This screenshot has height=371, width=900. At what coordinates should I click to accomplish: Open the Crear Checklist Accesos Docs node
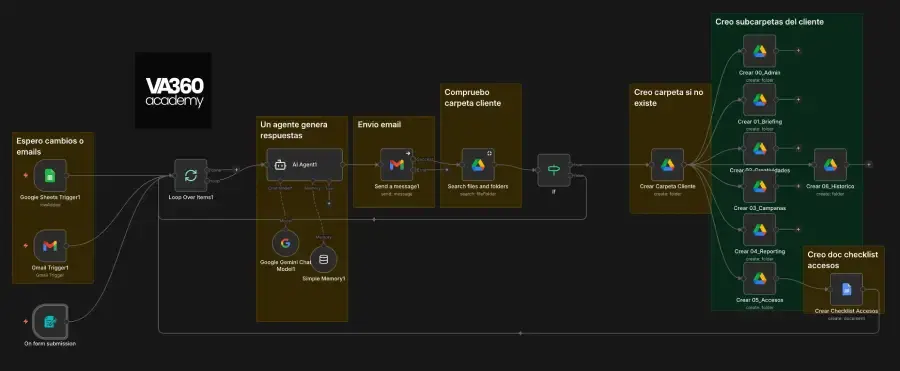click(x=846, y=289)
